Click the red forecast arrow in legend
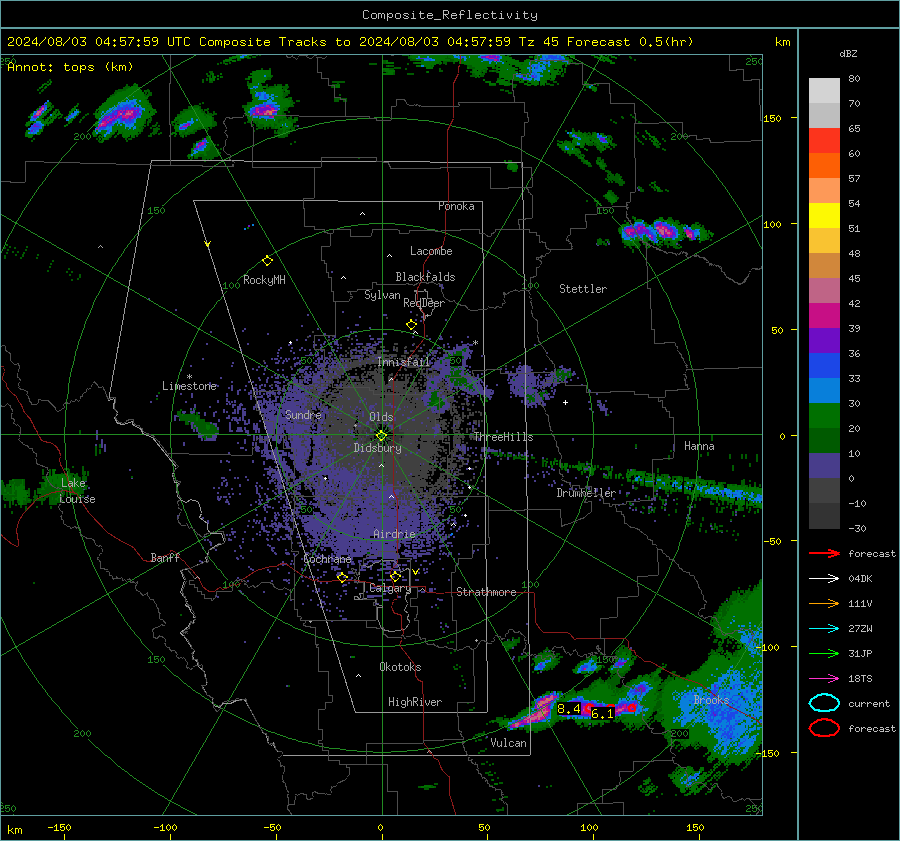 pos(824,553)
